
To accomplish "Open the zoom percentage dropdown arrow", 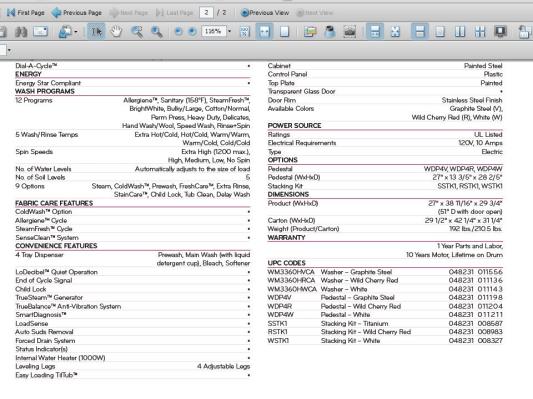I will [229, 32].
